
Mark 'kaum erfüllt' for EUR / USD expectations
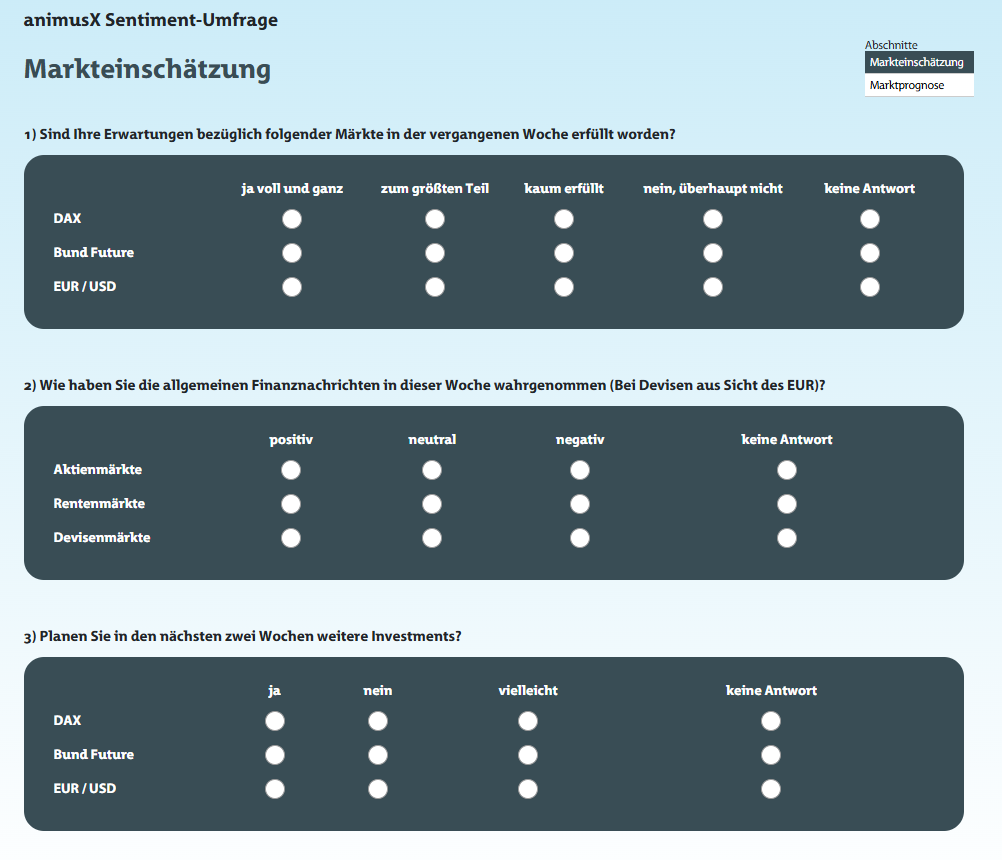click(x=564, y=287)
